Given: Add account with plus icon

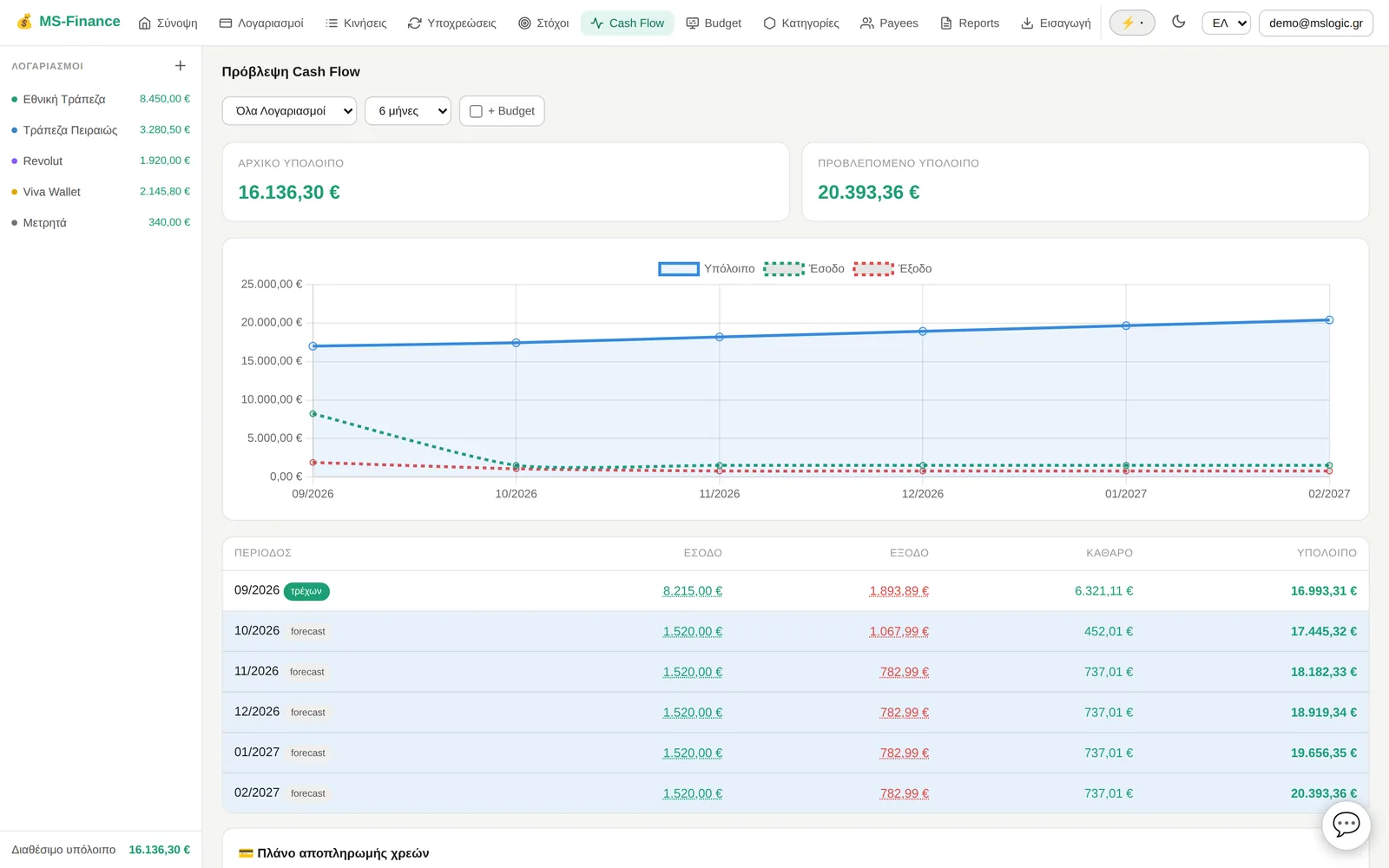Looking at the screenshot, I should (x=181, y=66).
